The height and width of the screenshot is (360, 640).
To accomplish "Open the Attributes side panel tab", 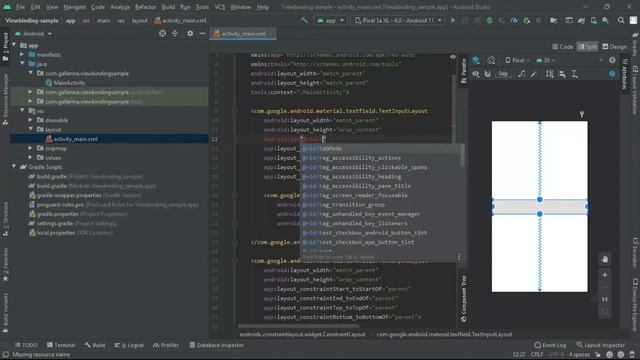I will tap(624, 73).
